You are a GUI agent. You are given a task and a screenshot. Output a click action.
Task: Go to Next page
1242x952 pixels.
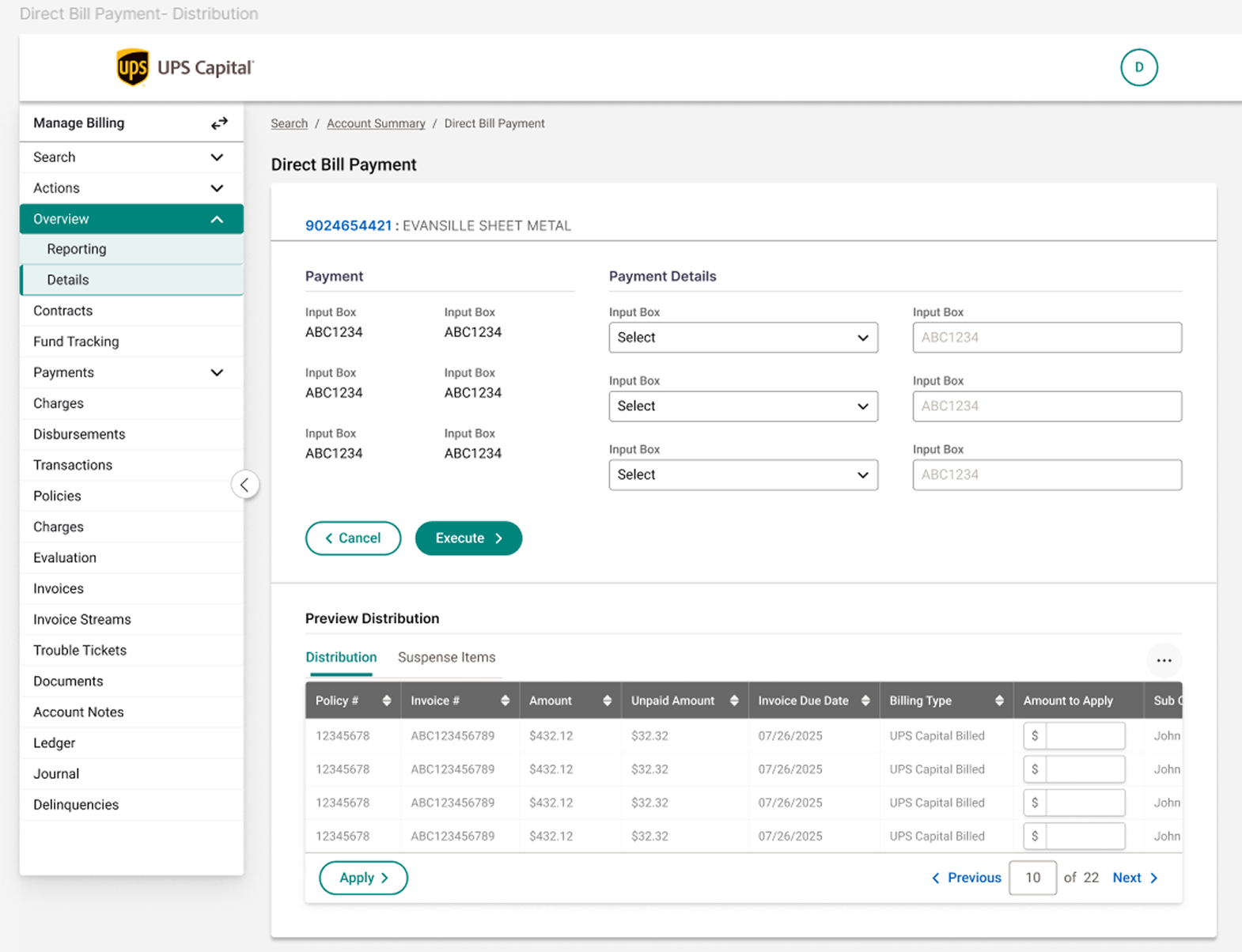coord(1135,878)
